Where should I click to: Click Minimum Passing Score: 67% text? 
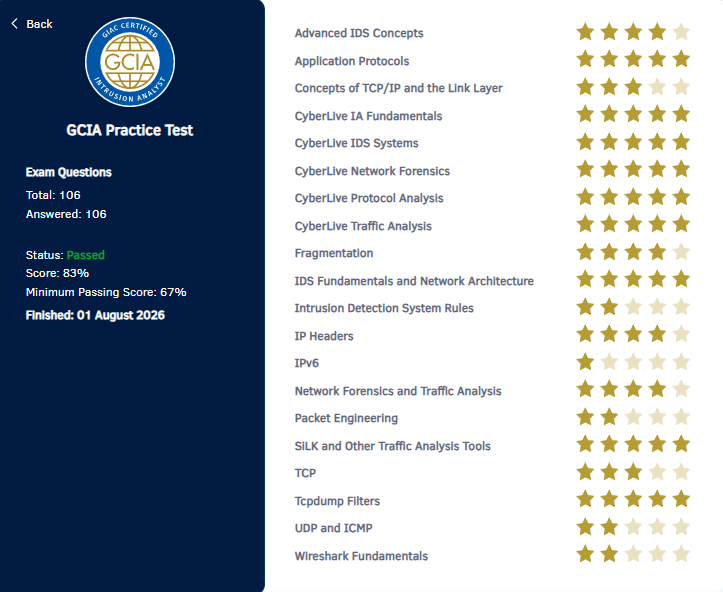(106, 292)
